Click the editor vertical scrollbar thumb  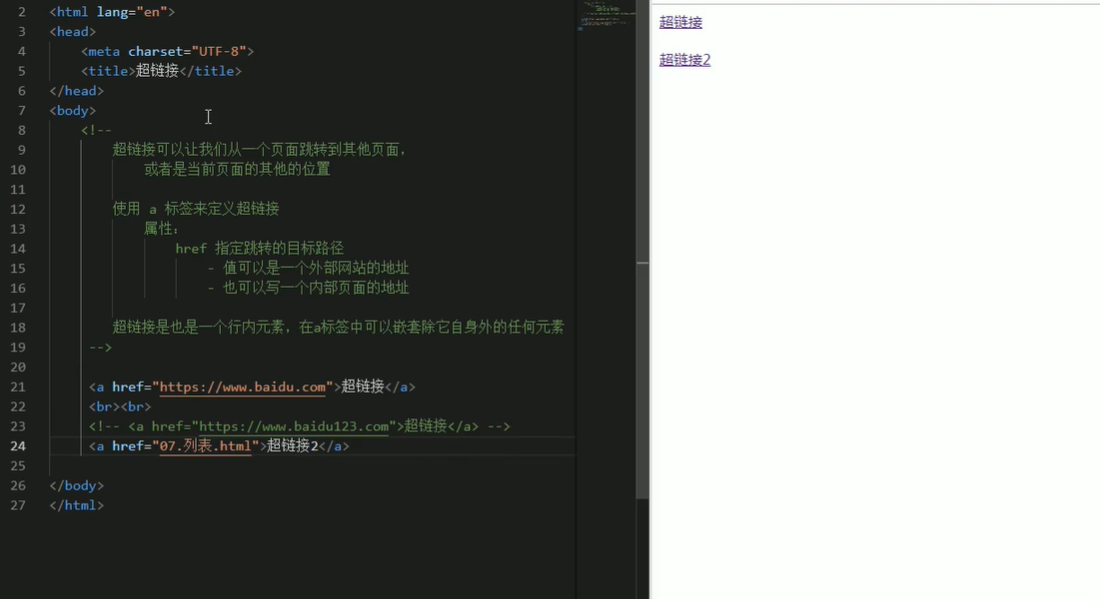tap(642, 249)
